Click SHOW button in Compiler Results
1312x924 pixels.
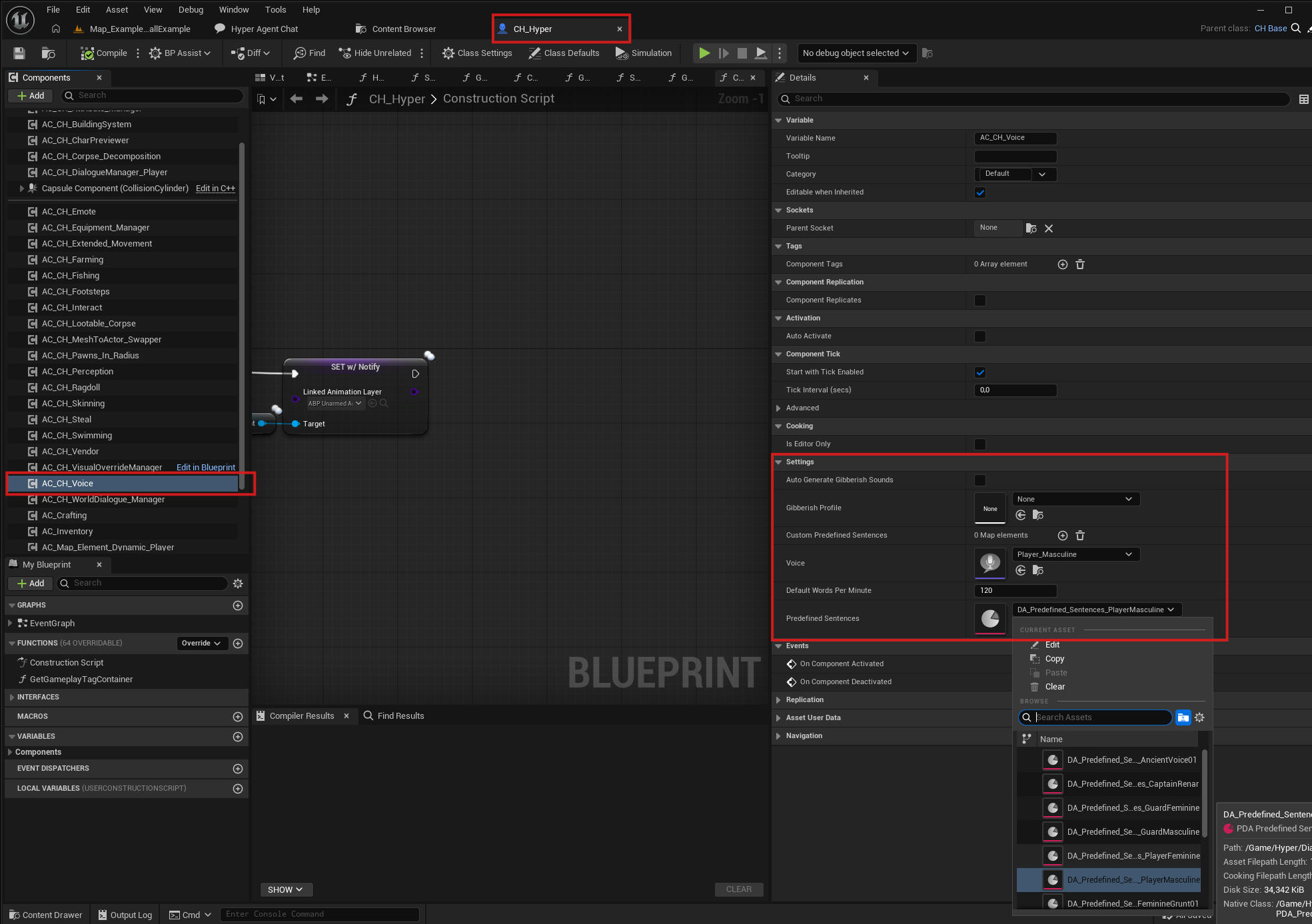(286, 890)
